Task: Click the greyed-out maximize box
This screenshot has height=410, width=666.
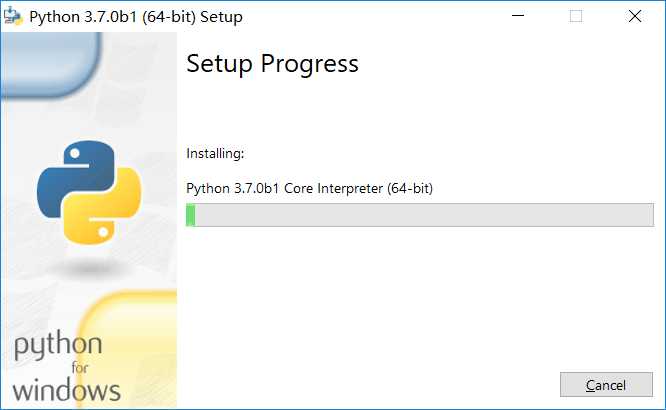Action: click(576, 16)
